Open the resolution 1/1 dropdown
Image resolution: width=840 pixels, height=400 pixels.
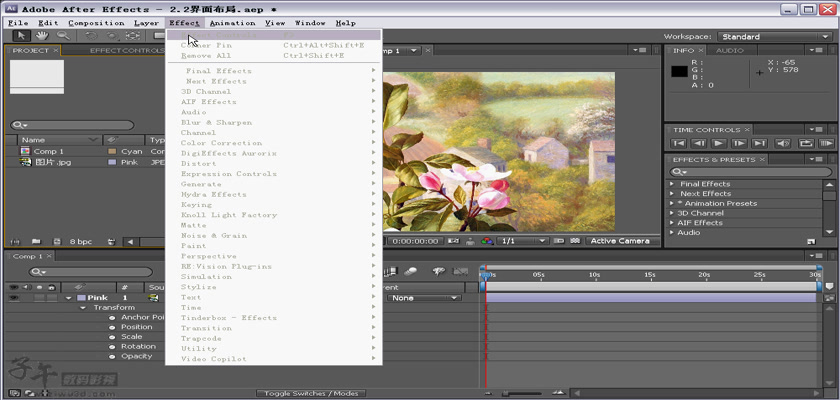522,241
